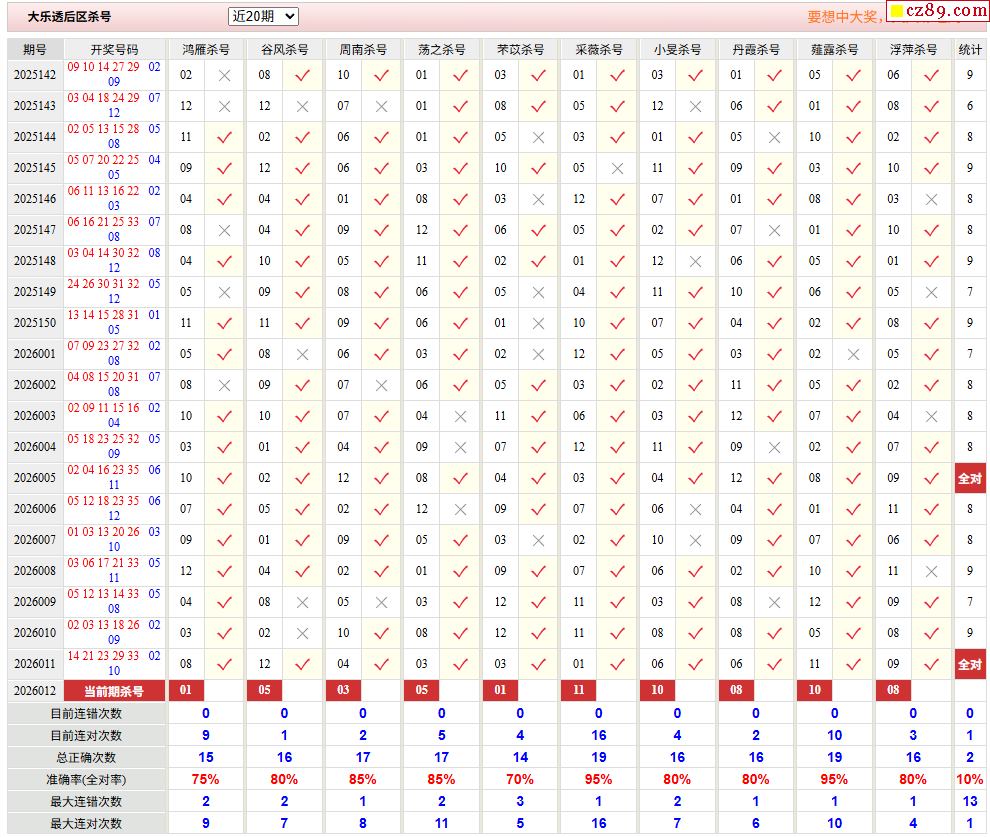The width and height of the screenshot is (990, 837).
Task: Open the 近20期 period range dropdown
Action: click(263, 16)
